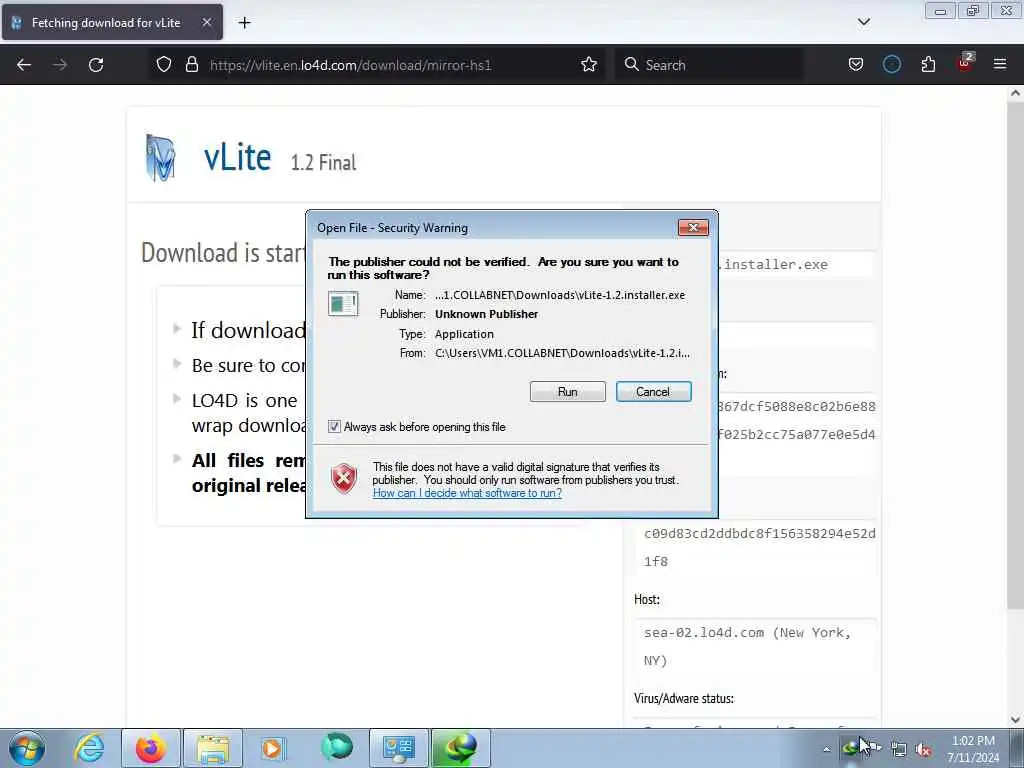
Task: Click the vLite title heading
Action: [x=237, y=157]
